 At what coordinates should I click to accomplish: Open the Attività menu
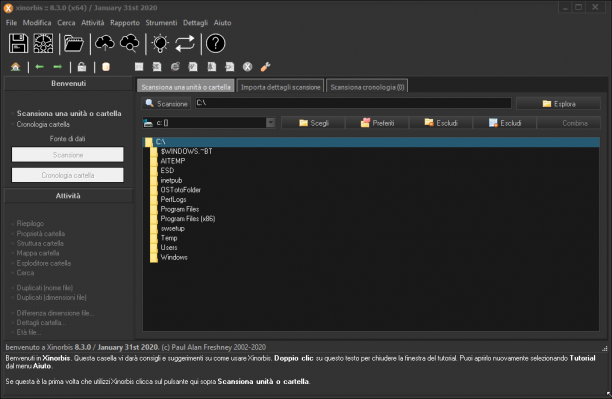(93, 23)
